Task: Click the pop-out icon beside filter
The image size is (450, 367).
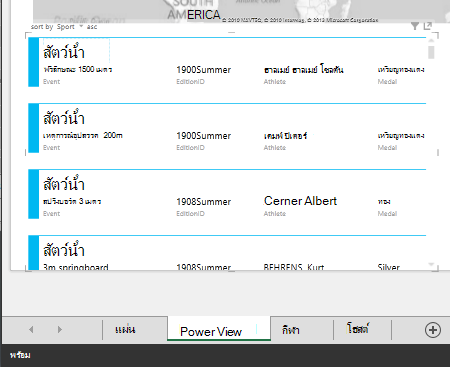Action: click(x=428, y=26)
